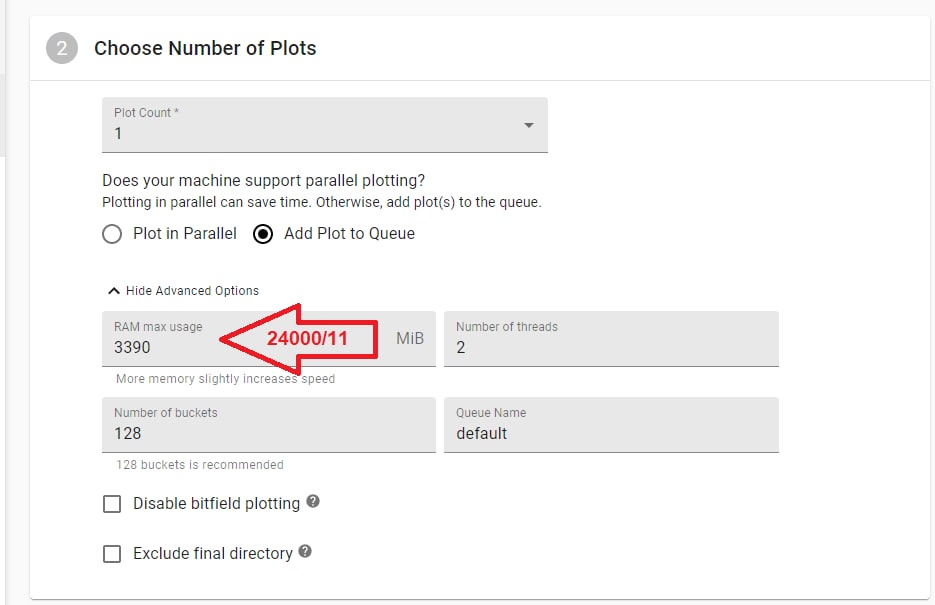The image size is (935, 605).
Task: Open help icon for Disable bitfield plotting
Action: click(x=313, y=501)
